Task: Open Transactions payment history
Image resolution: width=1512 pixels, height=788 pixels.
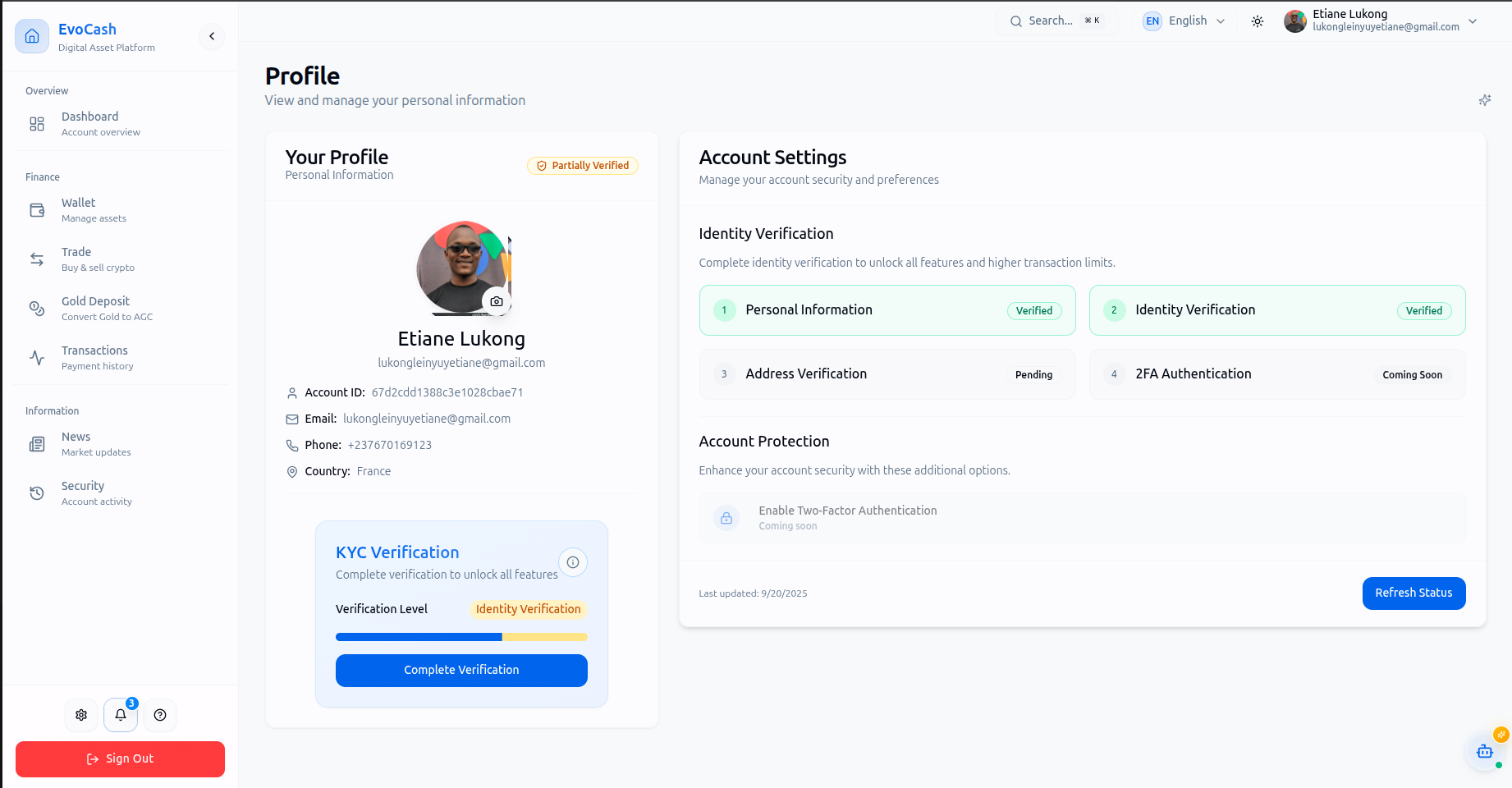Action: click(120, 358)
